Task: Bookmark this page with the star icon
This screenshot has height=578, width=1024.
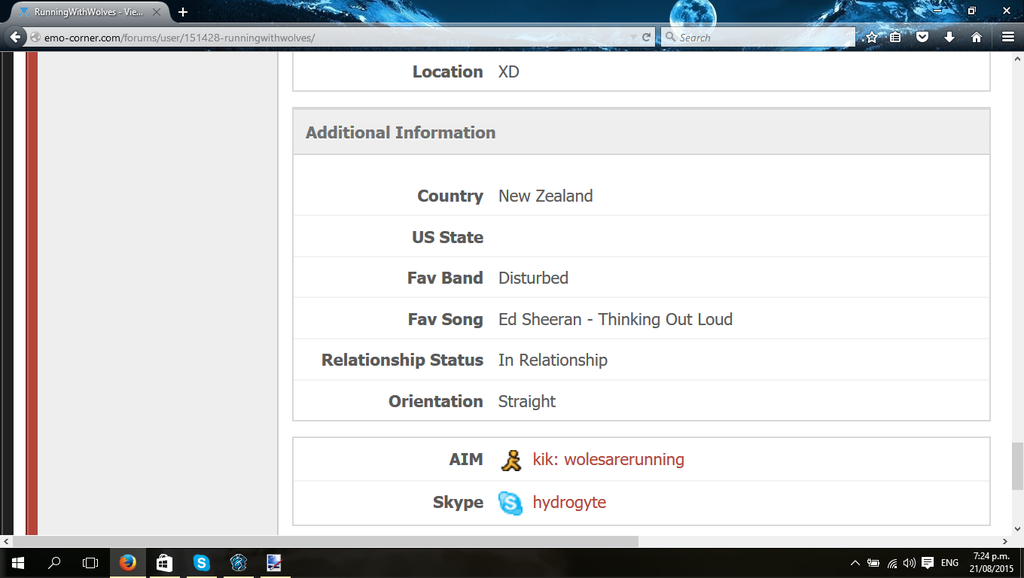Action: (x=871, y=37)
